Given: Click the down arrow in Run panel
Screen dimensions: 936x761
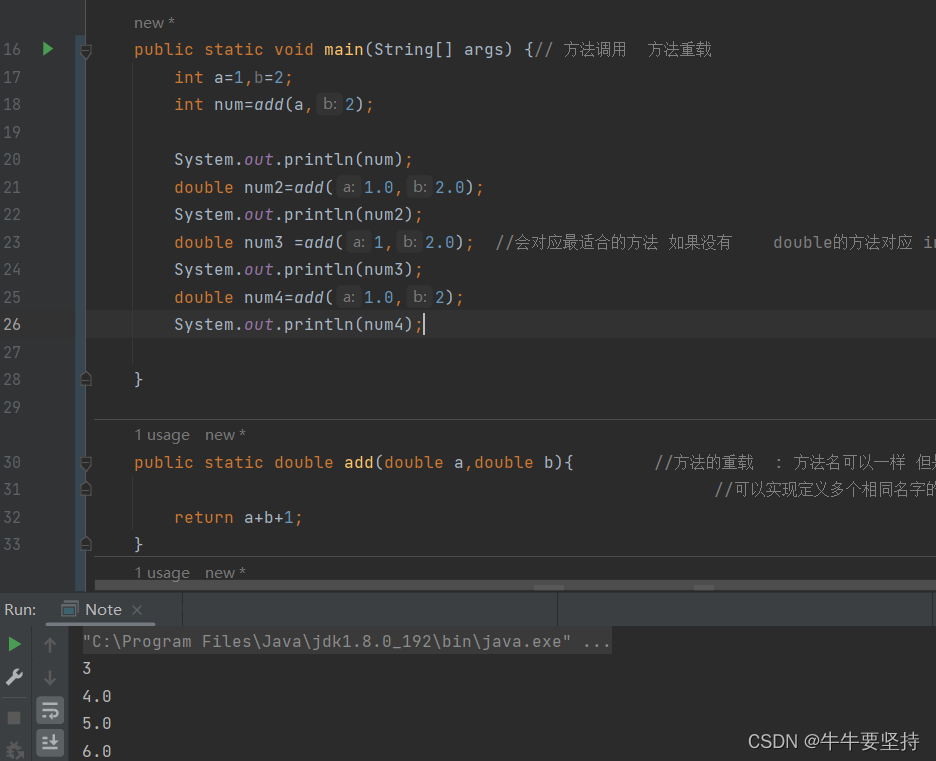Looking at the screenshot, I should pos(50,677).
